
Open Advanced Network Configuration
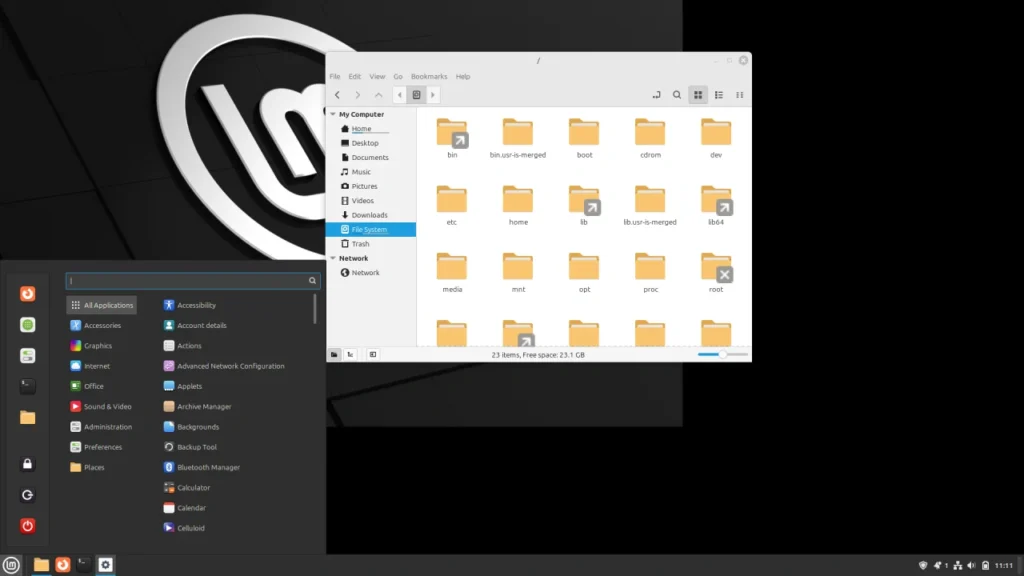tap(224, 366)
